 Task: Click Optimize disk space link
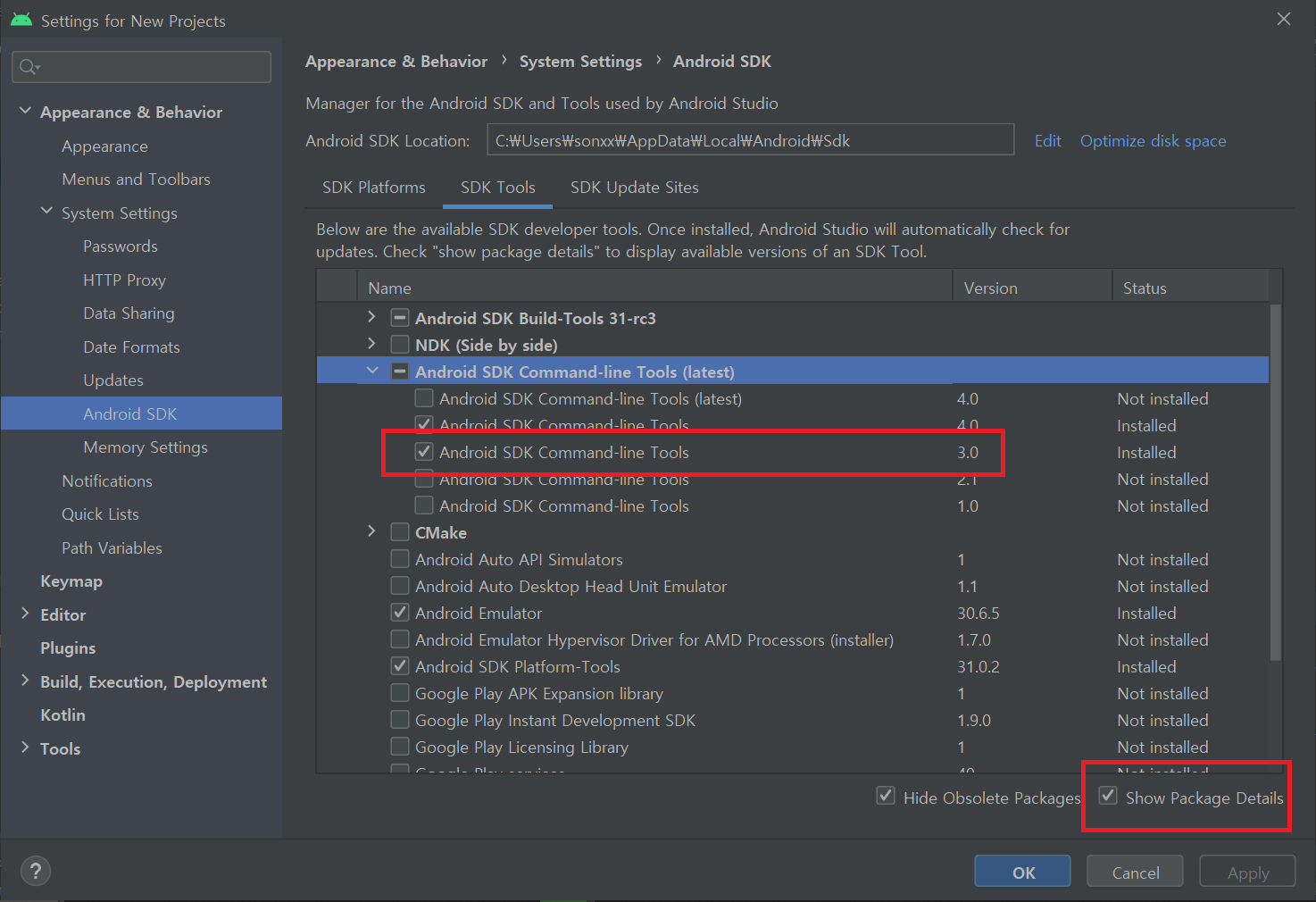[x=1153, y=141]
